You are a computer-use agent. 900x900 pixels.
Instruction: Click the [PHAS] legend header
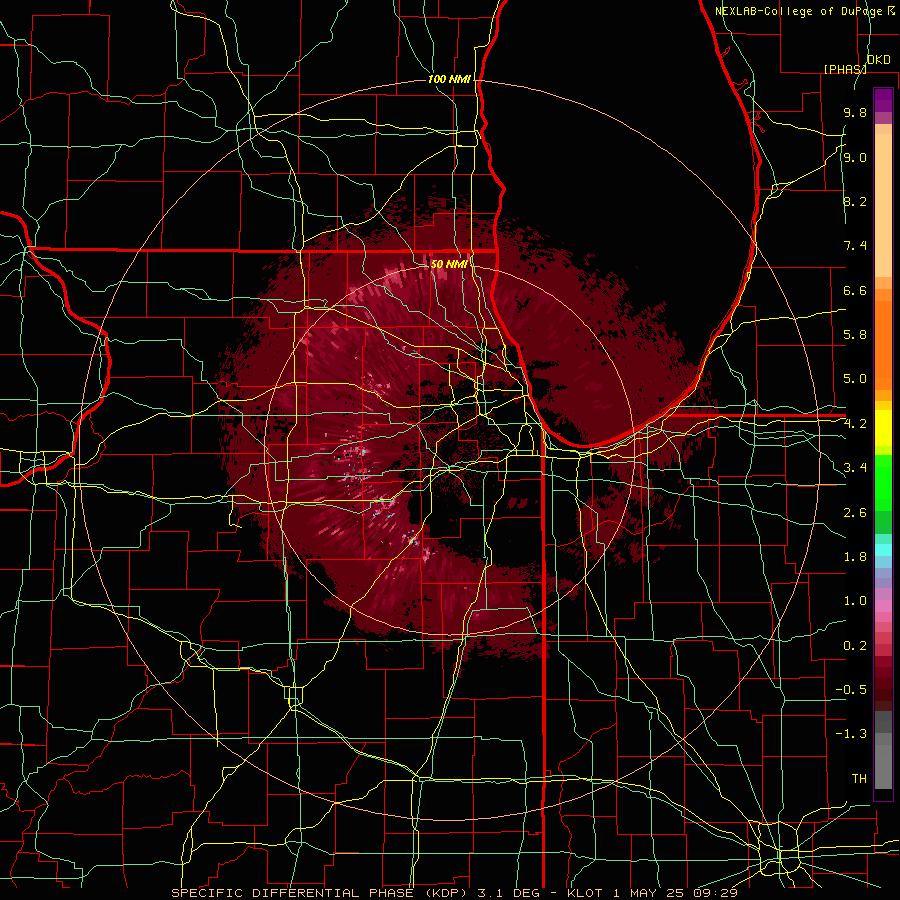click(x=845, y=69)
